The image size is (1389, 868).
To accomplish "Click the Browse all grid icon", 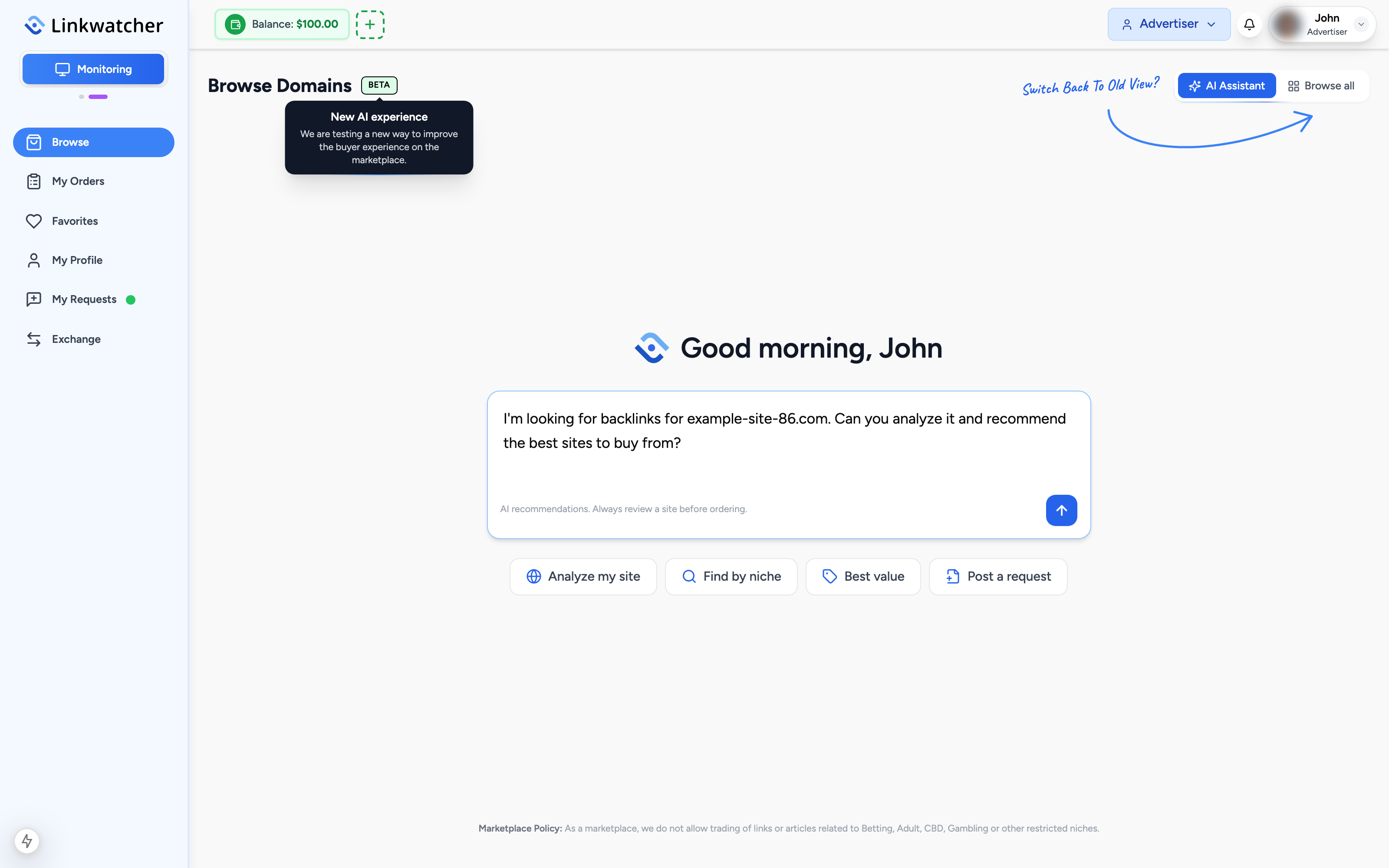I will click(1294, 86).
